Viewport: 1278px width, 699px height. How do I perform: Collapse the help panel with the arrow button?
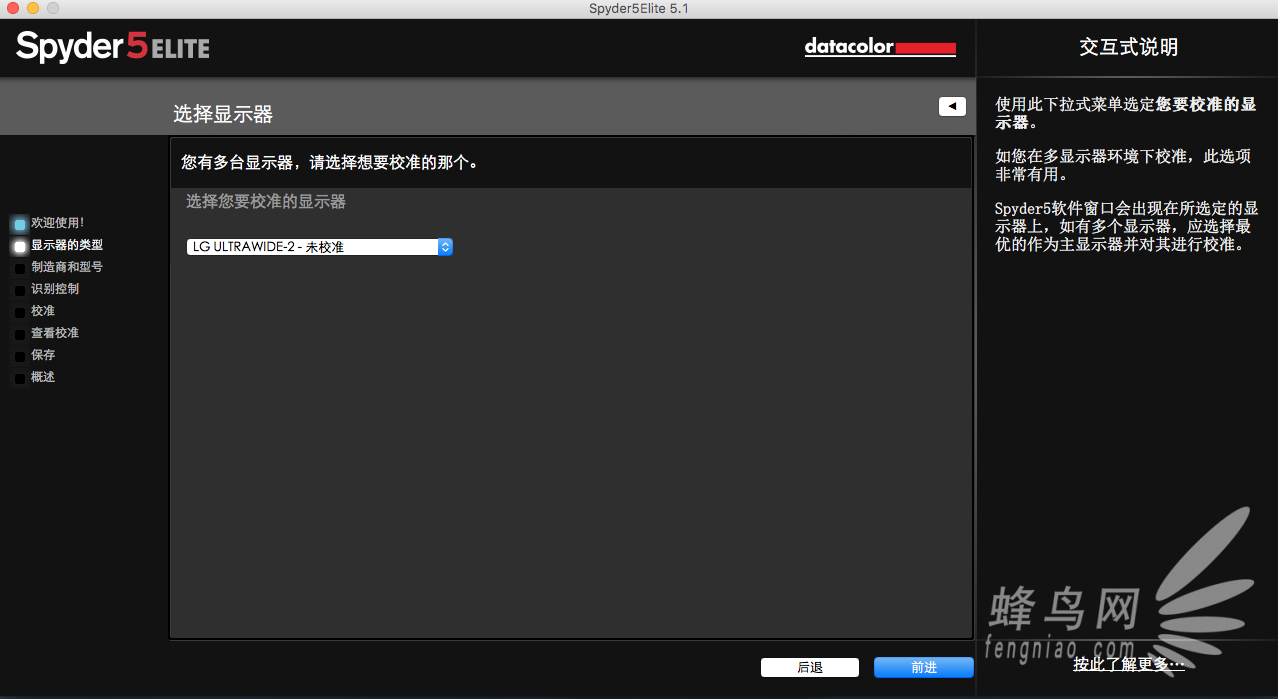click(x=952, y=106)
